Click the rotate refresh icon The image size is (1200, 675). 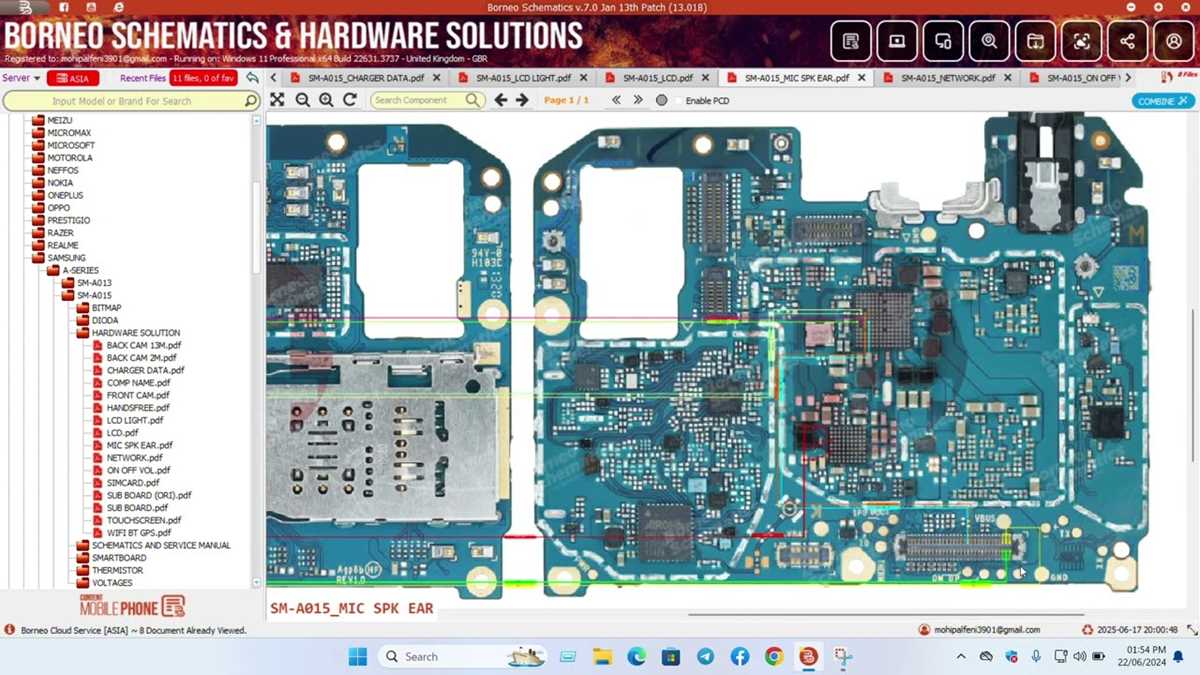[x=350, y=100]
